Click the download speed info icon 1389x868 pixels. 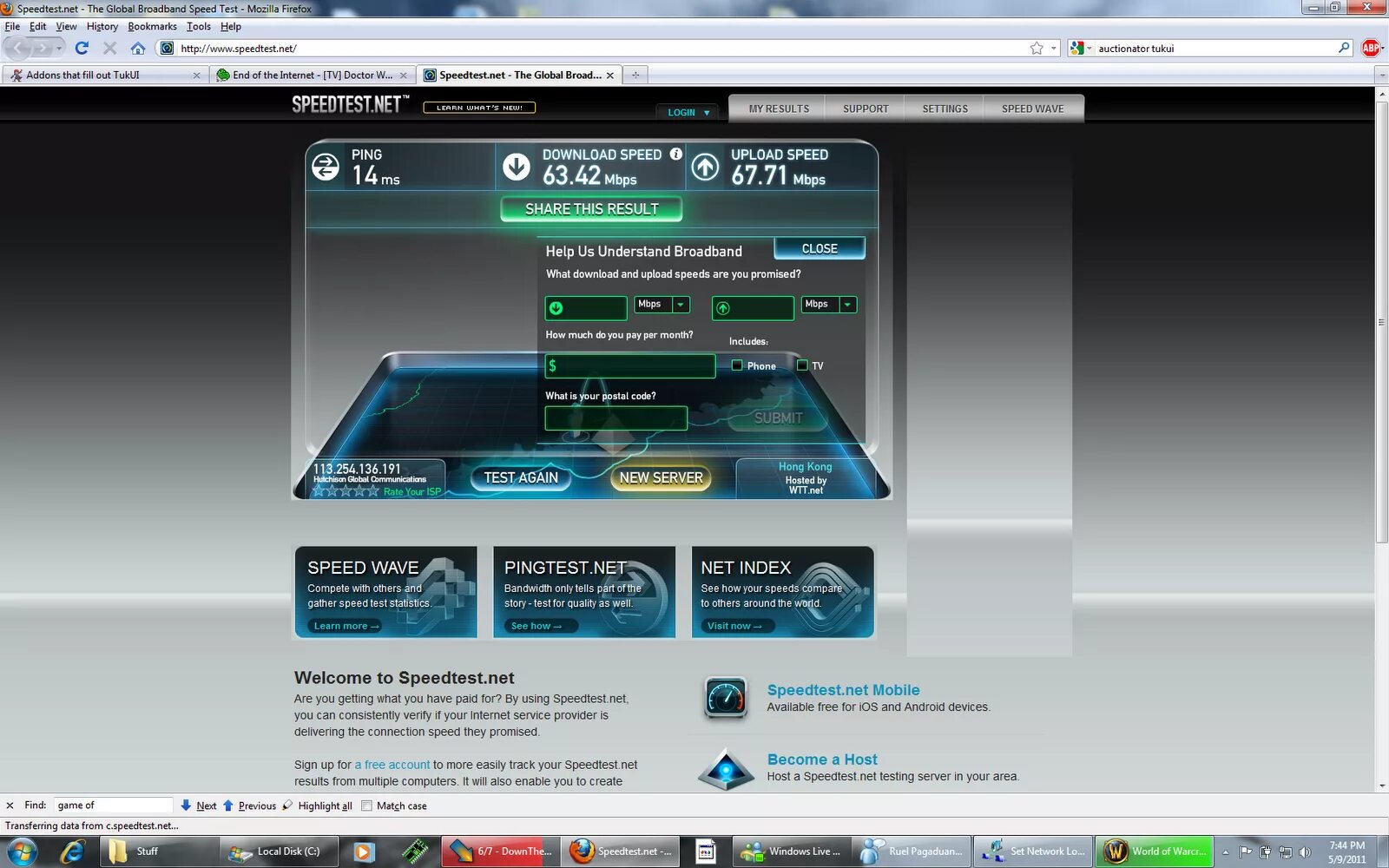(675, 154)
